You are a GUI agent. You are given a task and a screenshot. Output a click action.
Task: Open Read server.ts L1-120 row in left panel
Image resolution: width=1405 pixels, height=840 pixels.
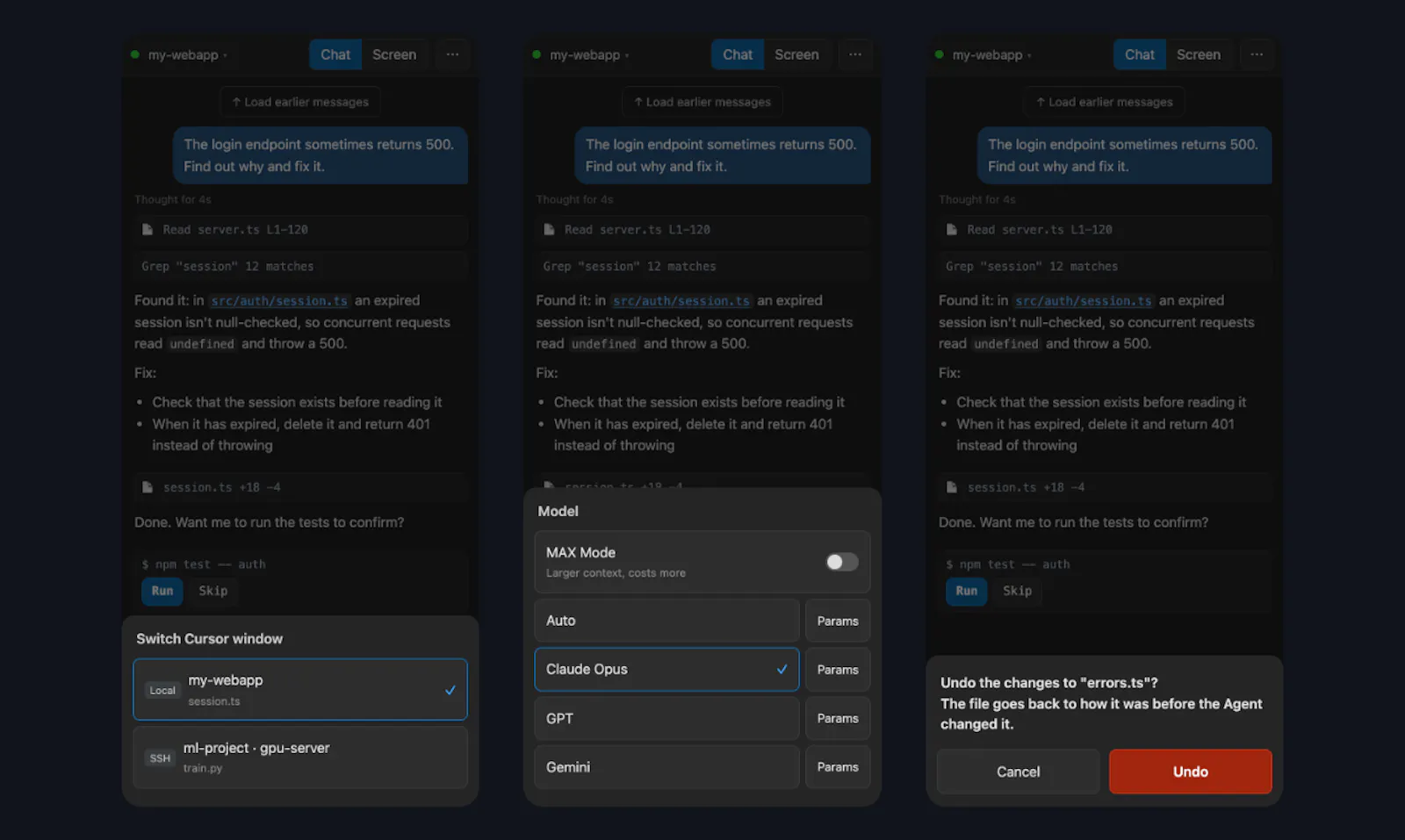[x=300, y=230]
